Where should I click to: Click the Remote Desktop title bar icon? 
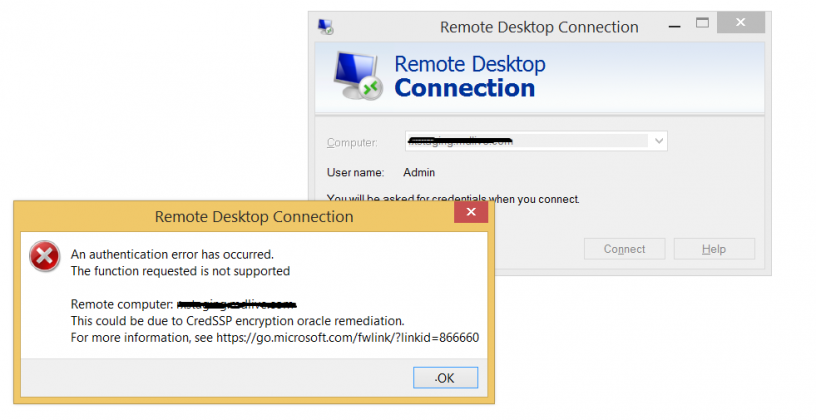[326, 27]
